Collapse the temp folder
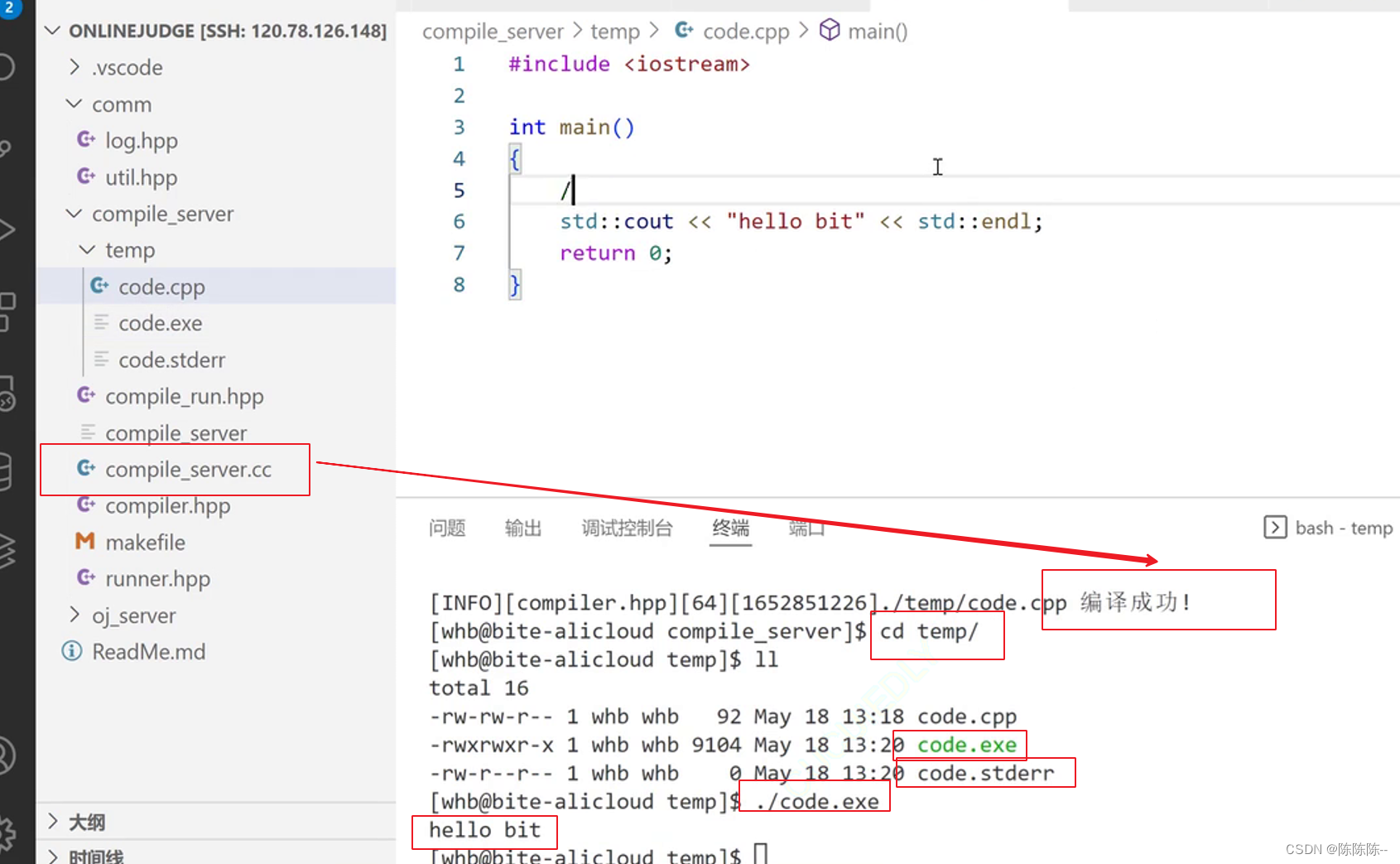The image size is (1400, 864). 87,249
